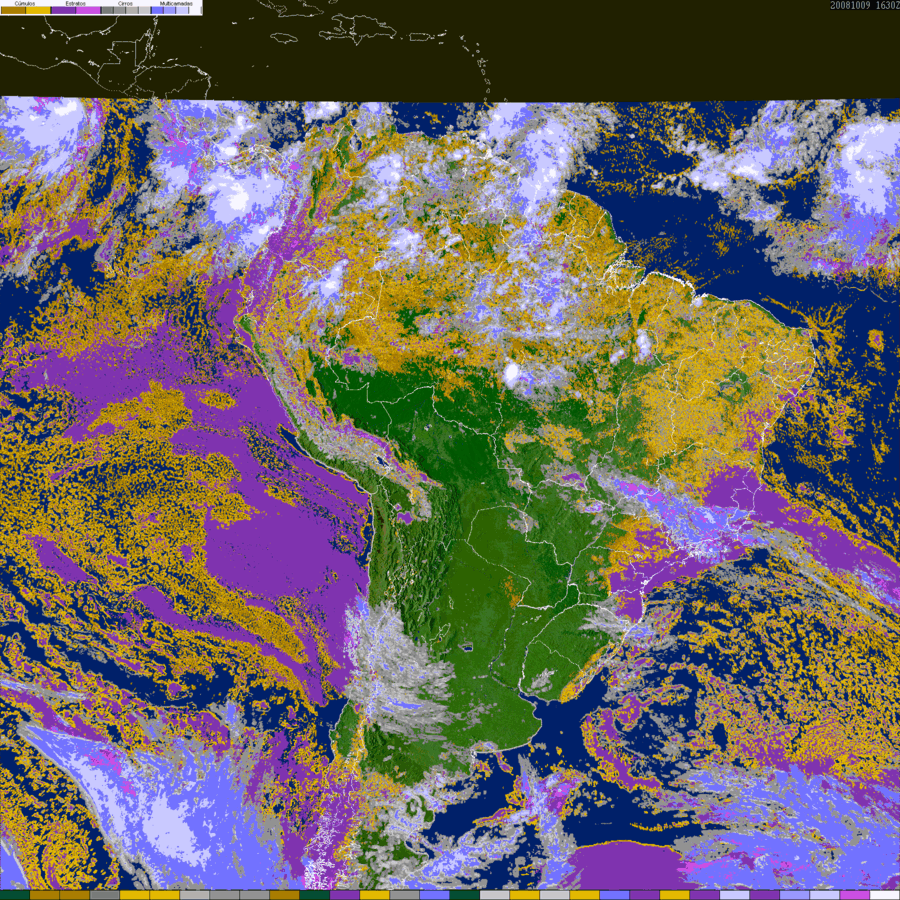
Task: Click the 20081009 1630Z timestamp
Action: click(864, 5)
